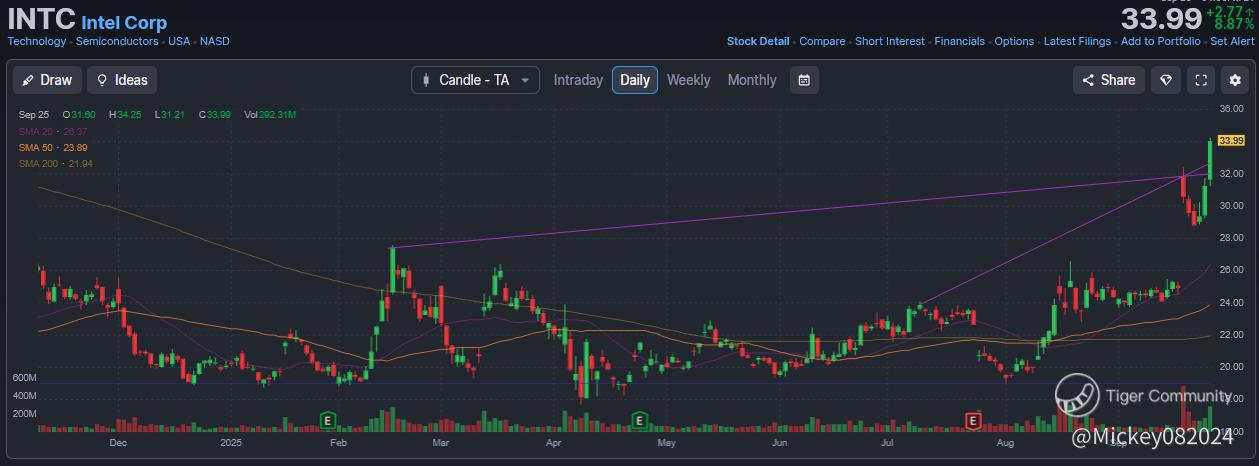Click the Sep 25 date label
This screenshot has height=466, width=1259.
(x=33, y=115)
